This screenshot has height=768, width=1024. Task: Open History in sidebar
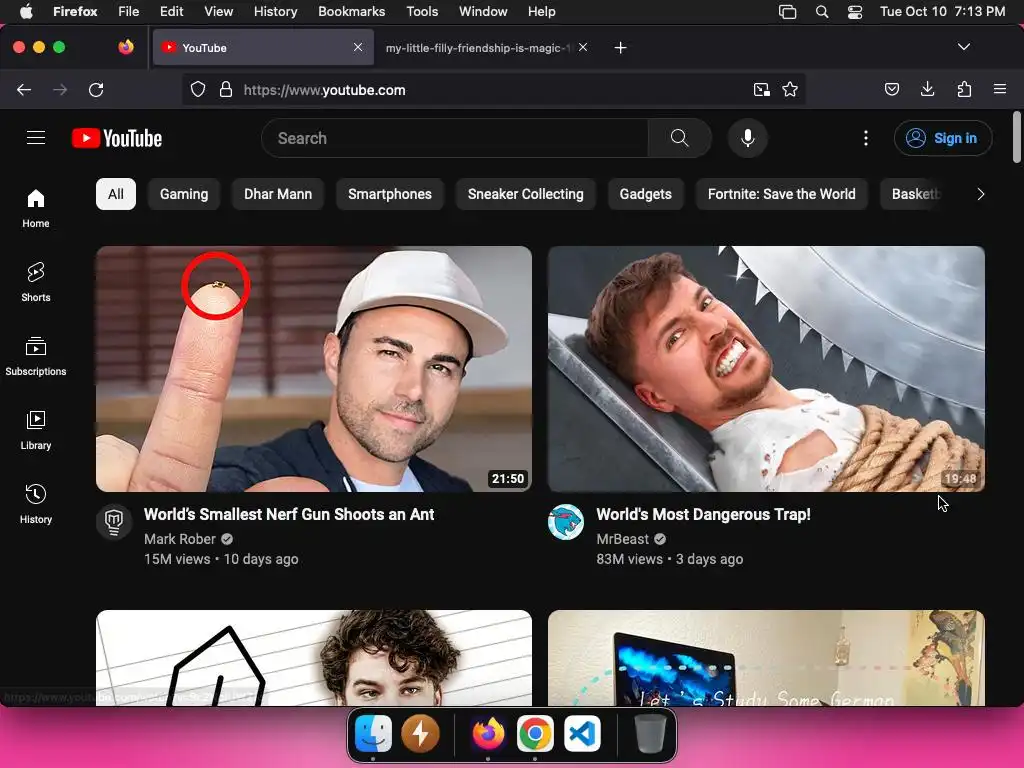coord(36,504)
